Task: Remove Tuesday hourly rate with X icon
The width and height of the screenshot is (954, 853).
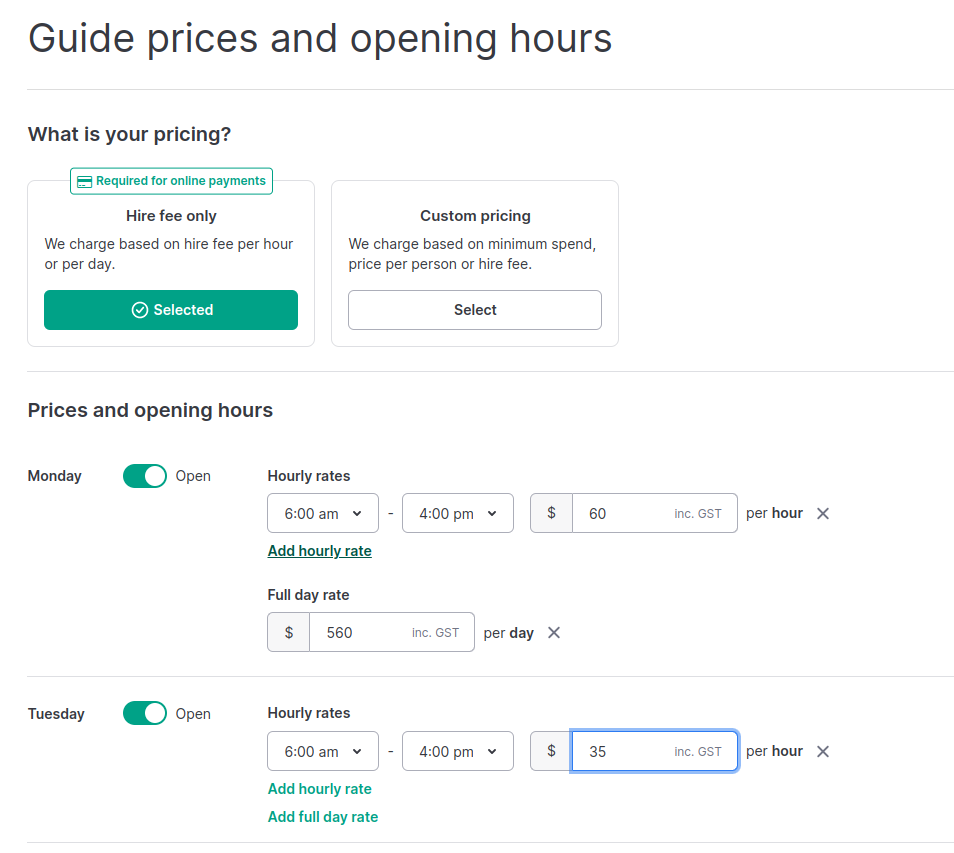Action: [823, 751]
